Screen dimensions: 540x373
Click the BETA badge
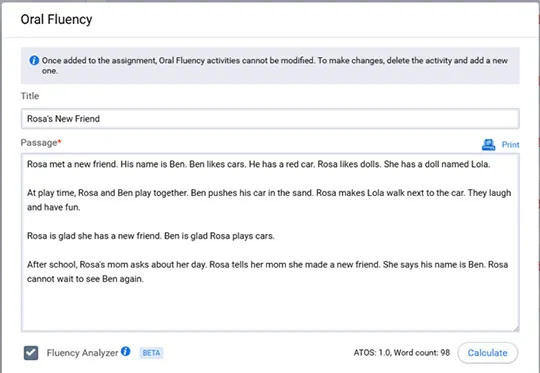click(151, 353)
